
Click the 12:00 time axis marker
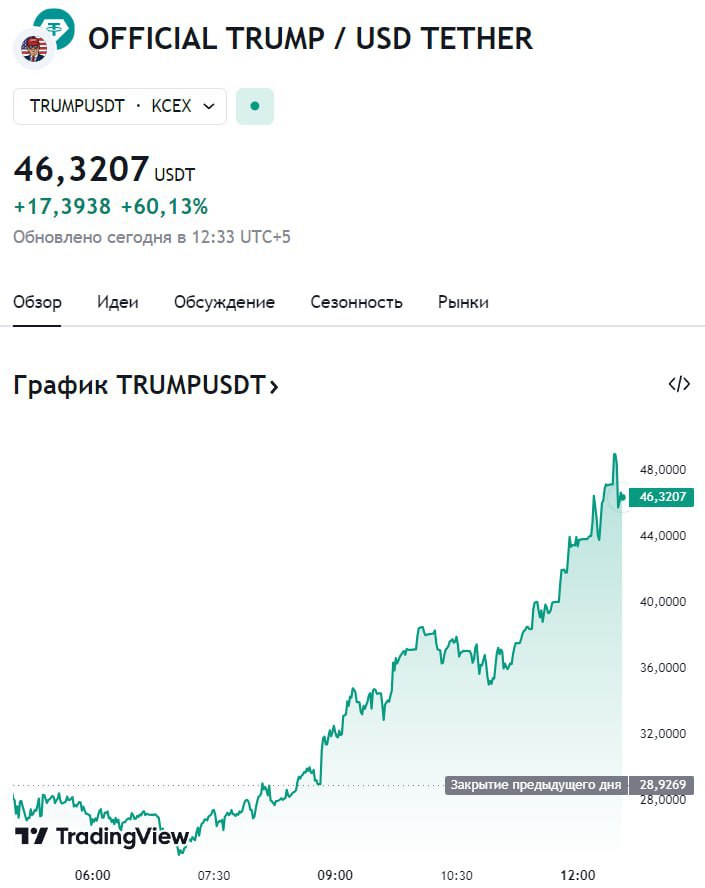click(578, 874)
